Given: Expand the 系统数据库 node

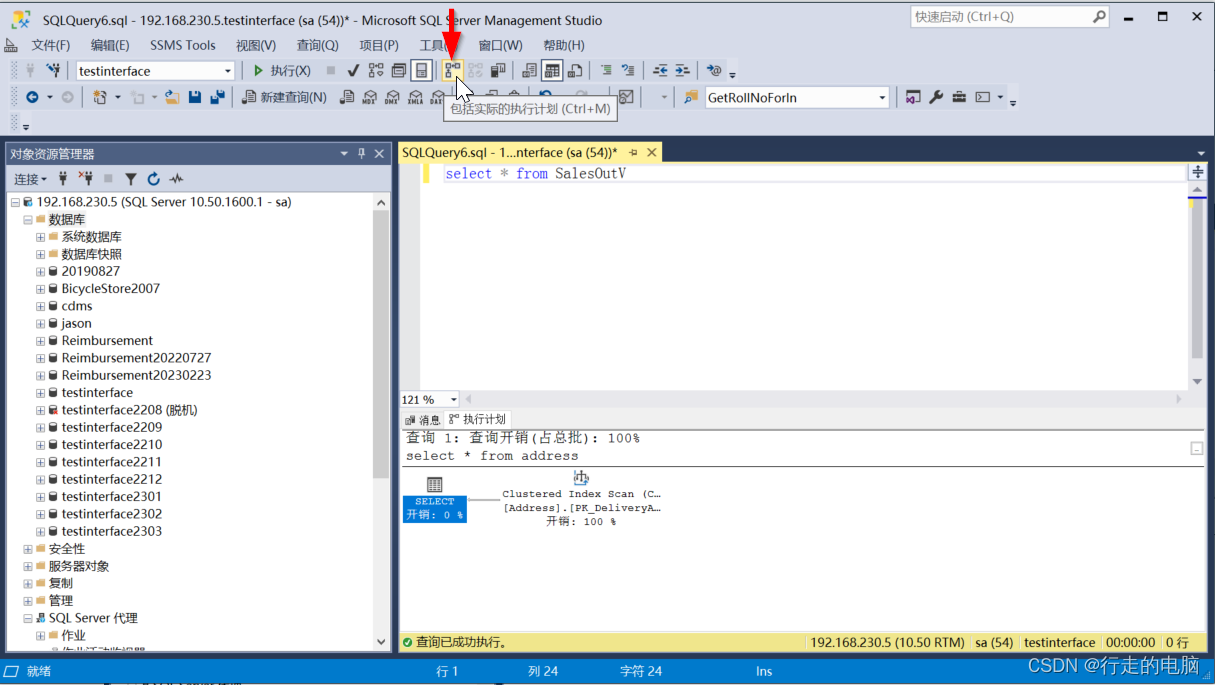Looking at the screenshot, I should (41, 237).
